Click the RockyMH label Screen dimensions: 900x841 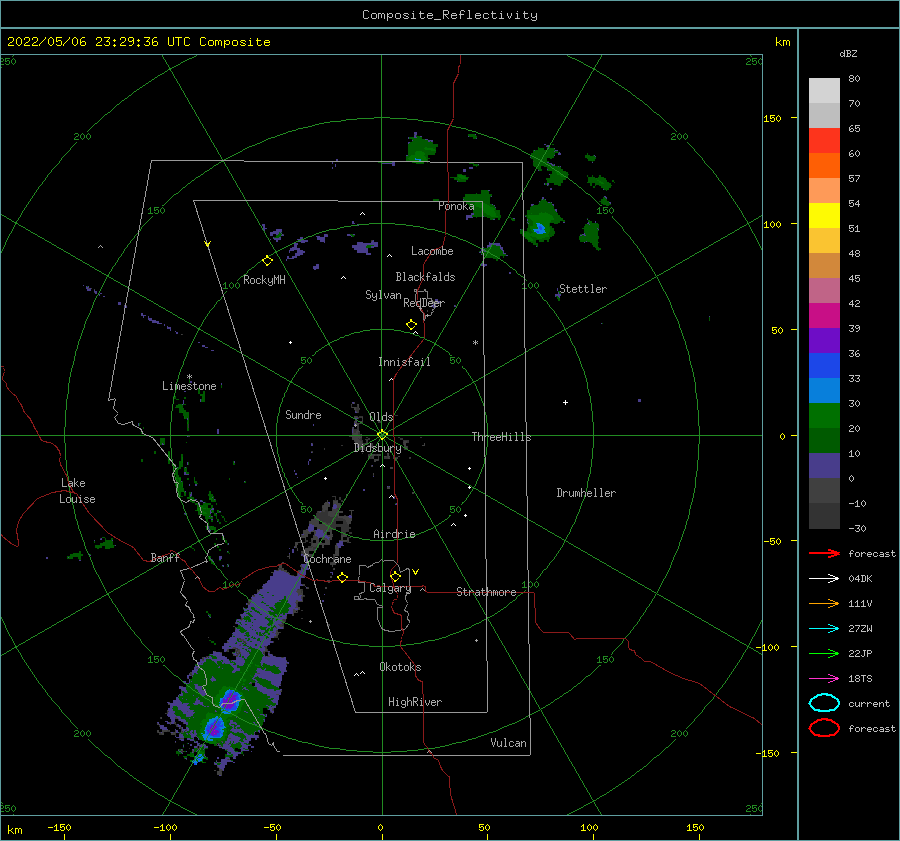[x=264, y=280]
